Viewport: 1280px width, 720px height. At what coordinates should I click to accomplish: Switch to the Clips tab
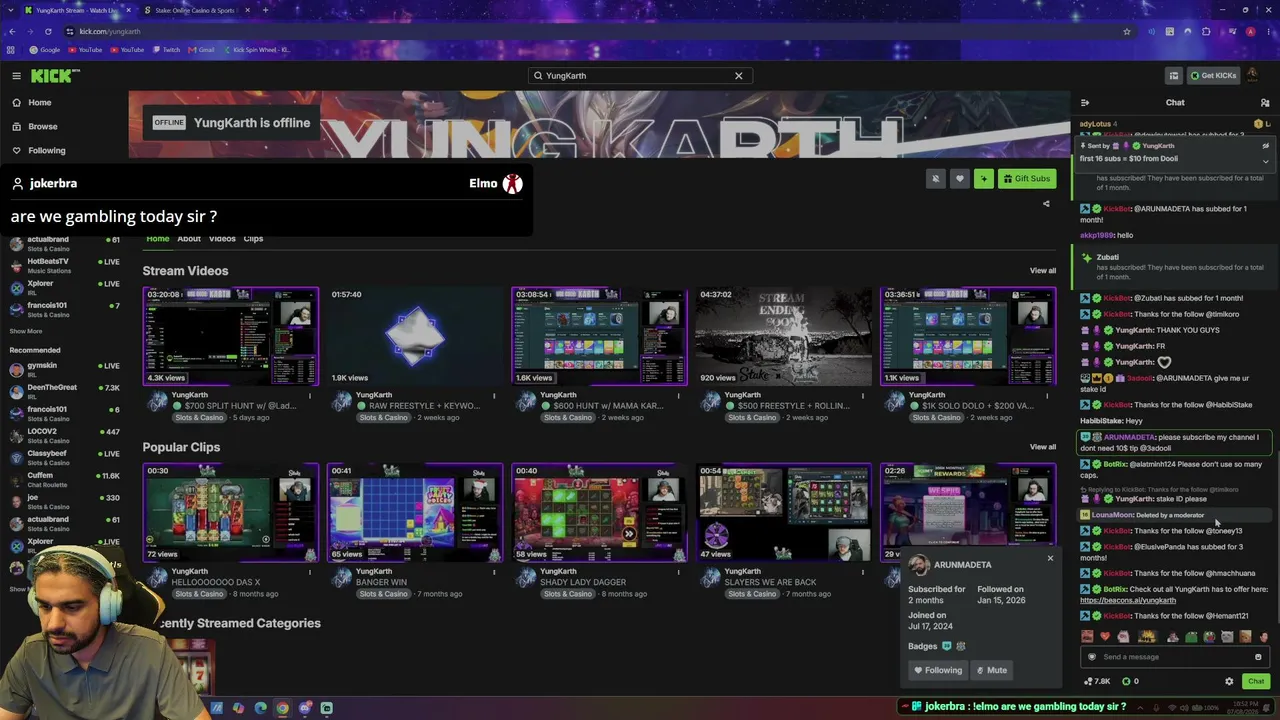pyautogui.click(x=253, y=239)
